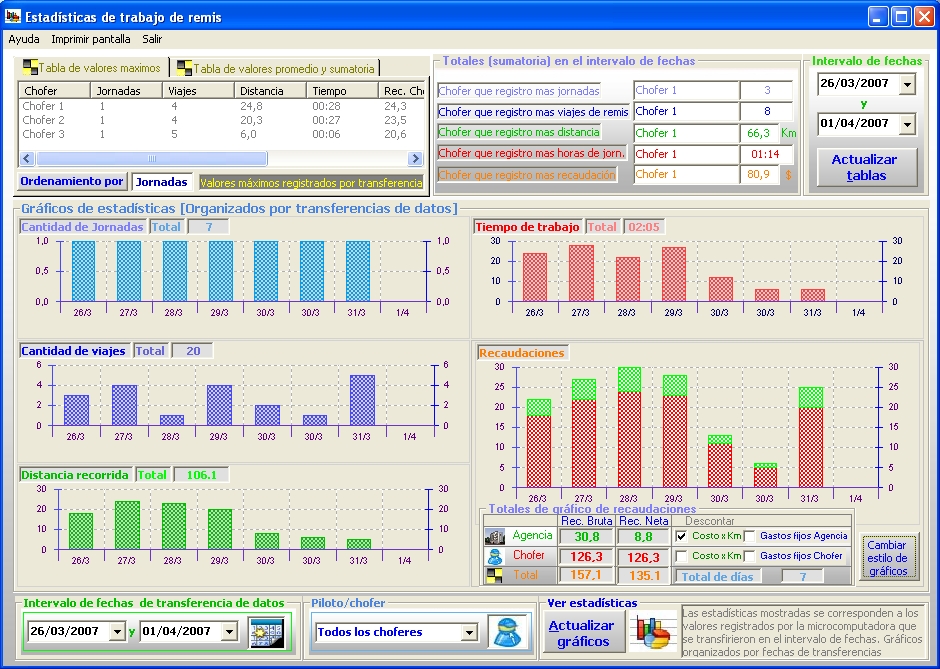Click the label Chofer que registro mas distancia
Image resolution: width=940 pixels, height=669 pixels.
(519, 132)
